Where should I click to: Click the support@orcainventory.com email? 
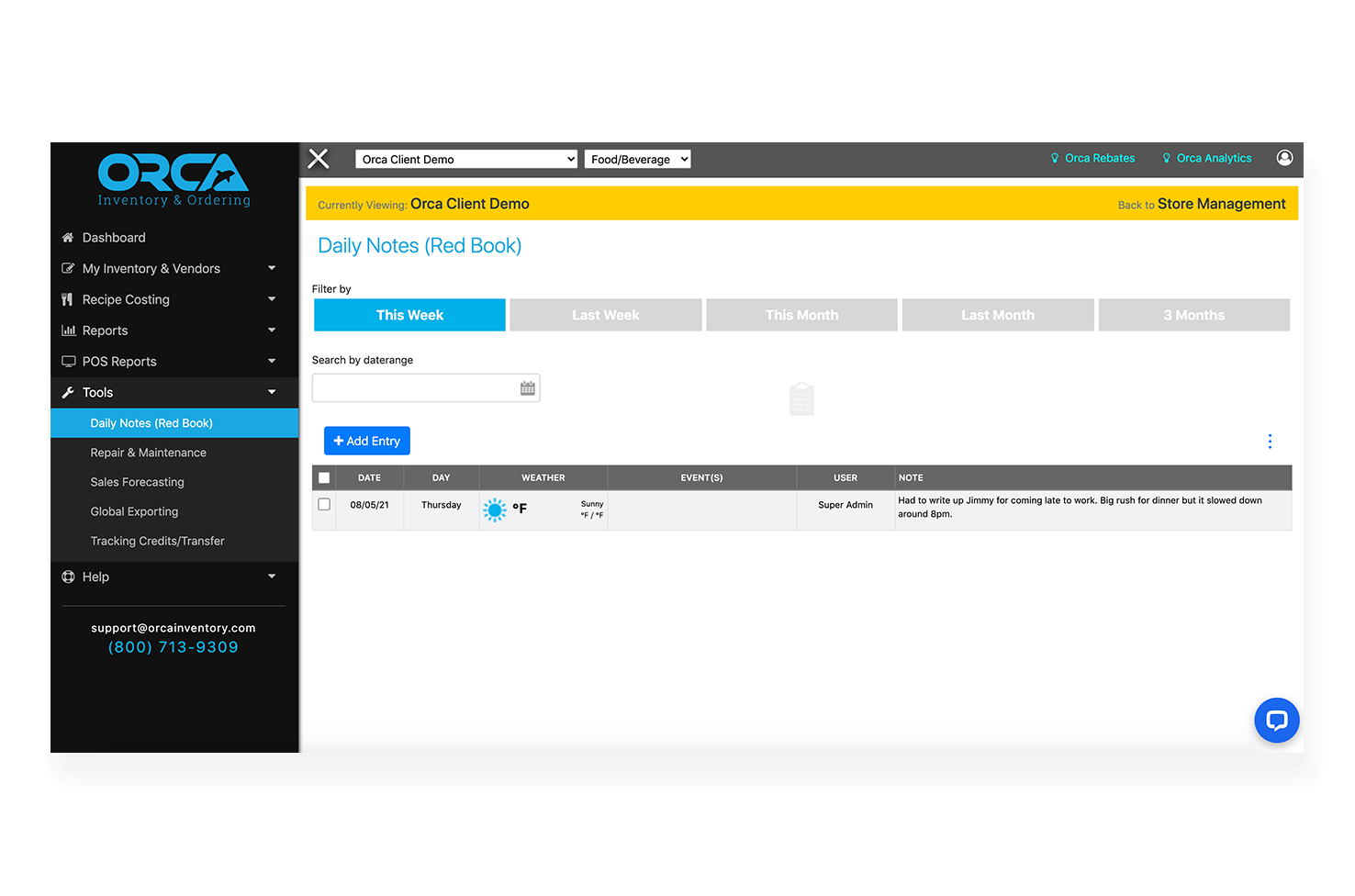(x=174, y=628)
